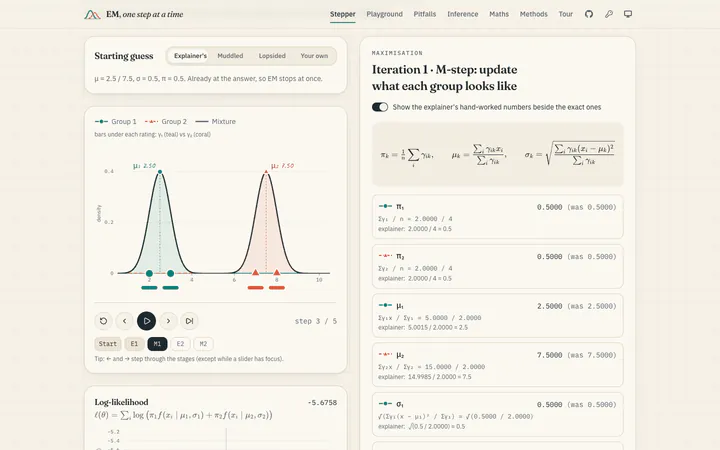The image size is (720, 450).
Task: Click the Log-likelihood heading
Action: (x=121, y=402)
